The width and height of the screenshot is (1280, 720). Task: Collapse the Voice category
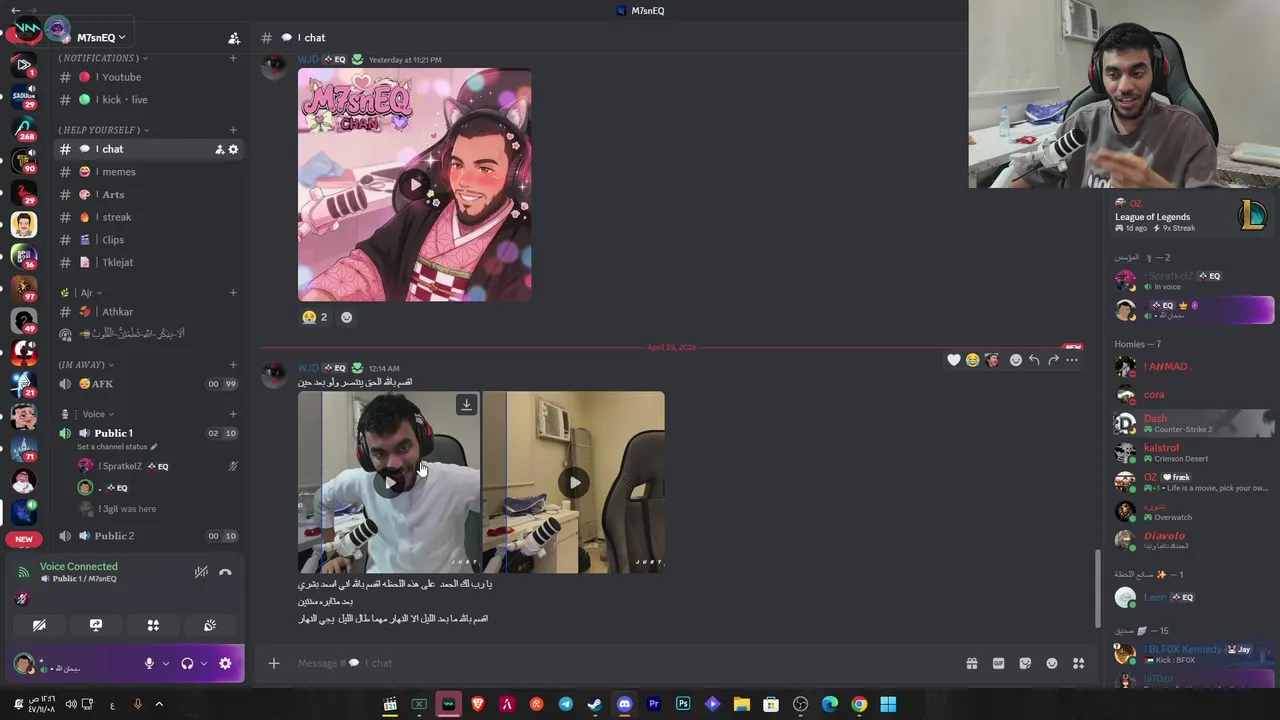coord(87,414)
